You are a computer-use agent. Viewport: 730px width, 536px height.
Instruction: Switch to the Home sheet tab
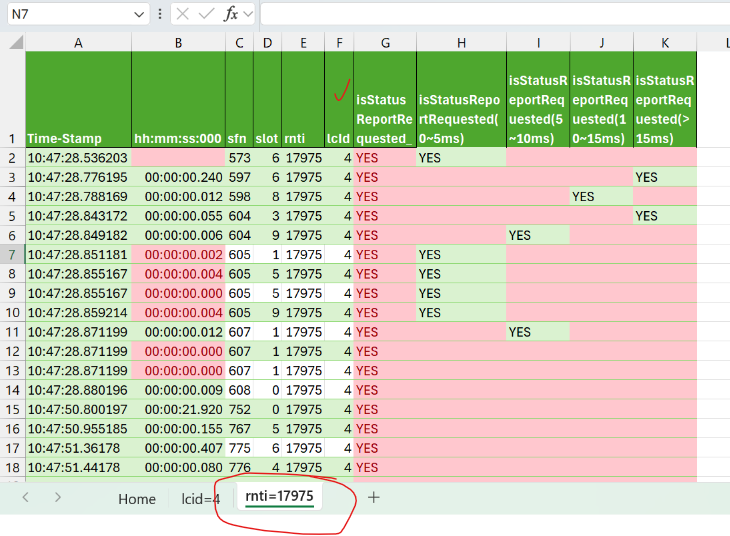click(137, 498)
